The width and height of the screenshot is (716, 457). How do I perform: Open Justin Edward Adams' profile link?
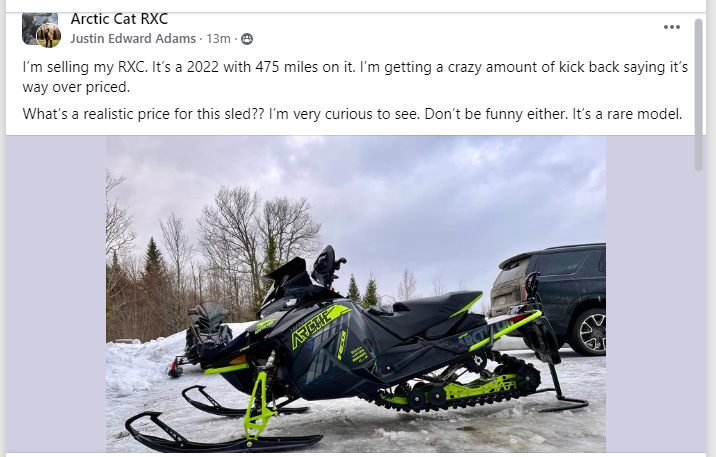point(133,39)
